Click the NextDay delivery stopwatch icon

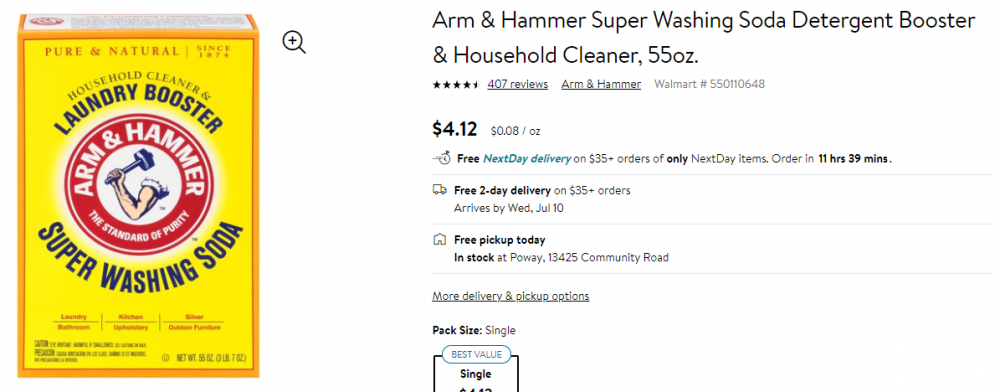click(x=441, y=158)
